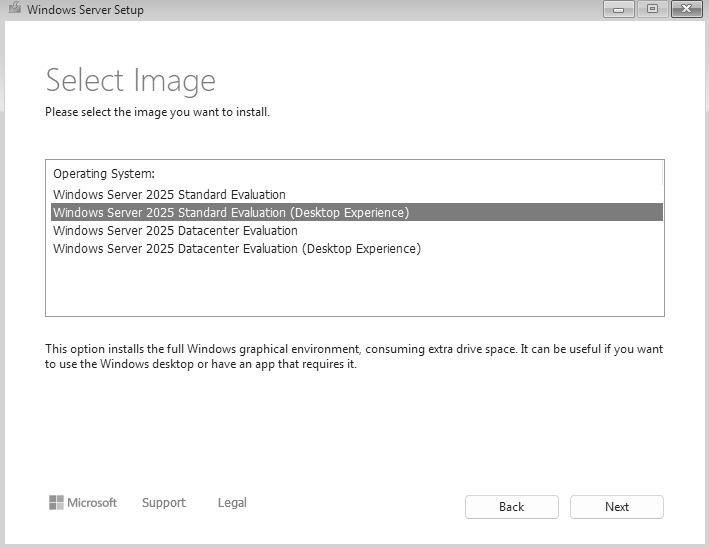Open the Support link

click(x=164, y=502)
